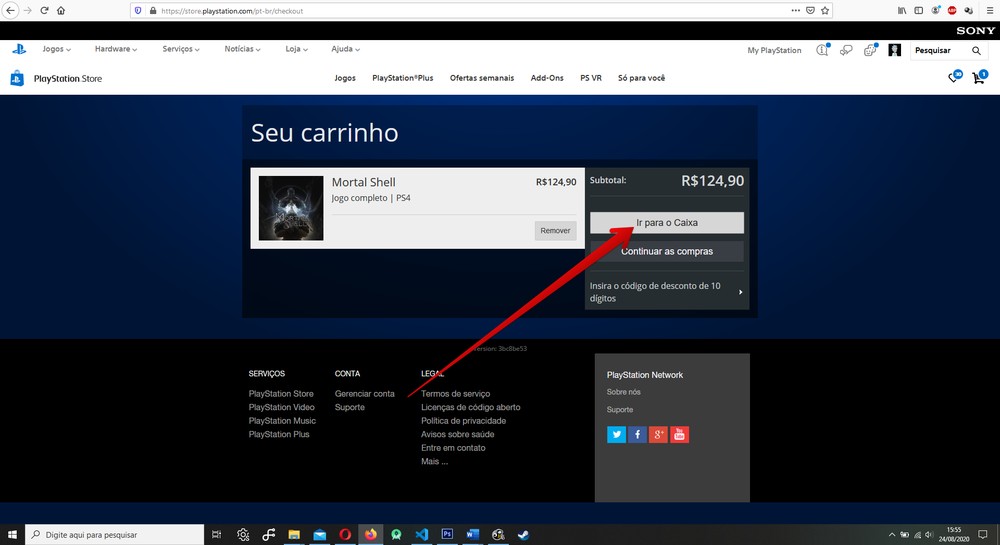Screen dimensions: 1000x545
Task: Click the Mortal Shell cover thumbnail
Action: pyautogui.click(x=291, y=208)
